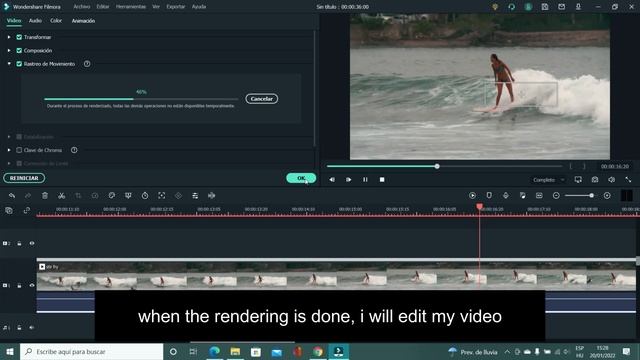Expand the Transformar section
The image size is (640, 360).
pos(9,37)
